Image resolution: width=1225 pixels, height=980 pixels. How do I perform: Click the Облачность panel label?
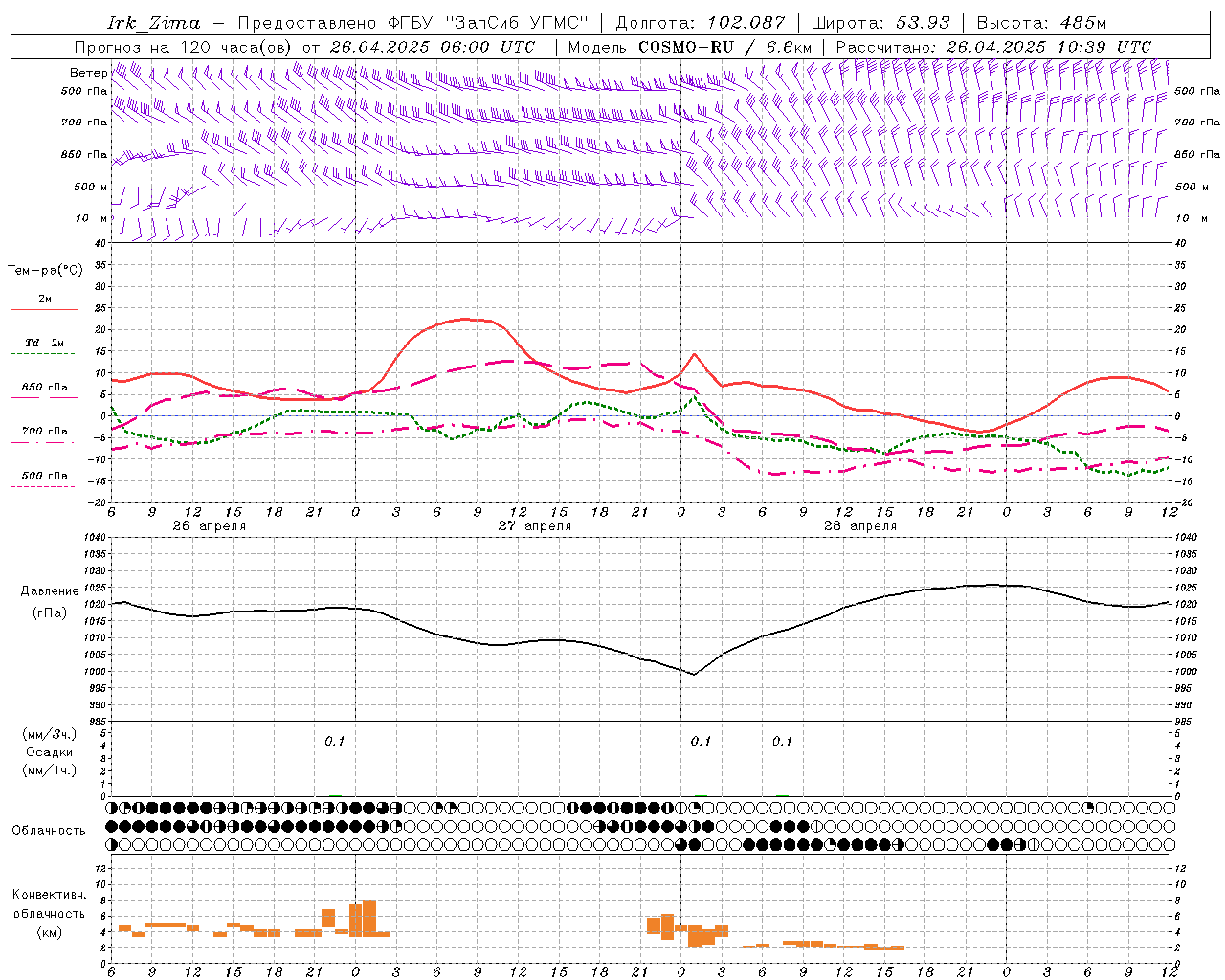(x=49, y=830)
